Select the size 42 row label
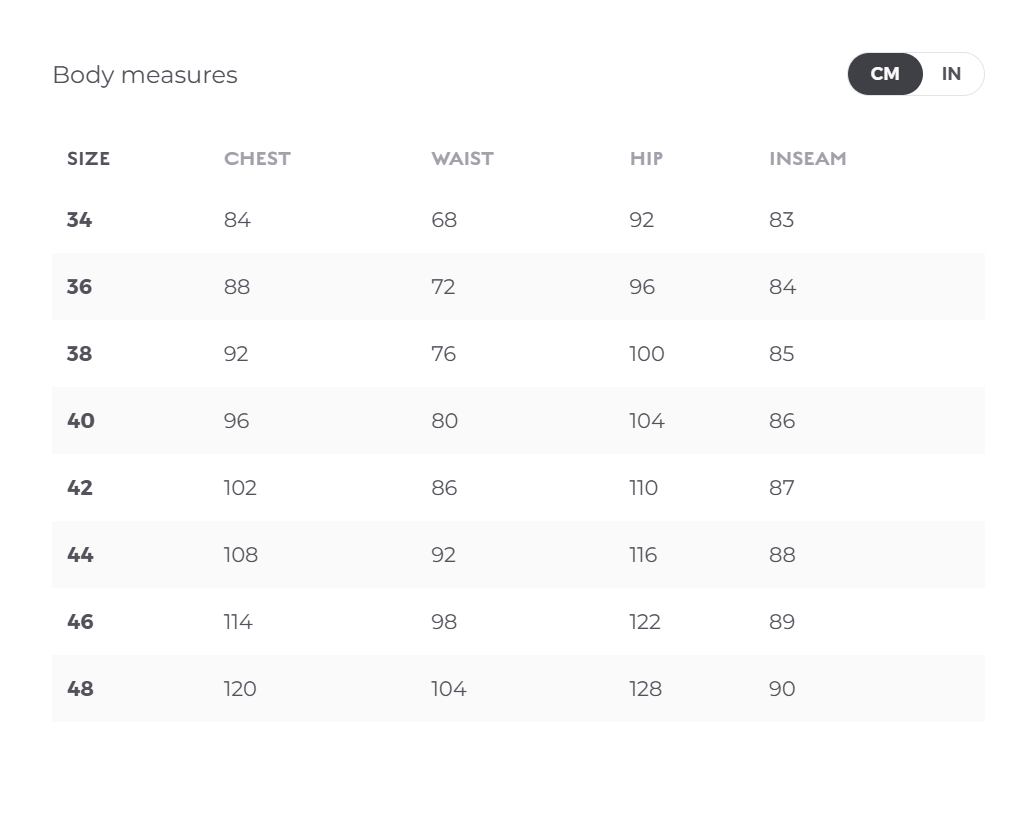The height and width of the screenshot is (813, 1020). pos(79,488)
